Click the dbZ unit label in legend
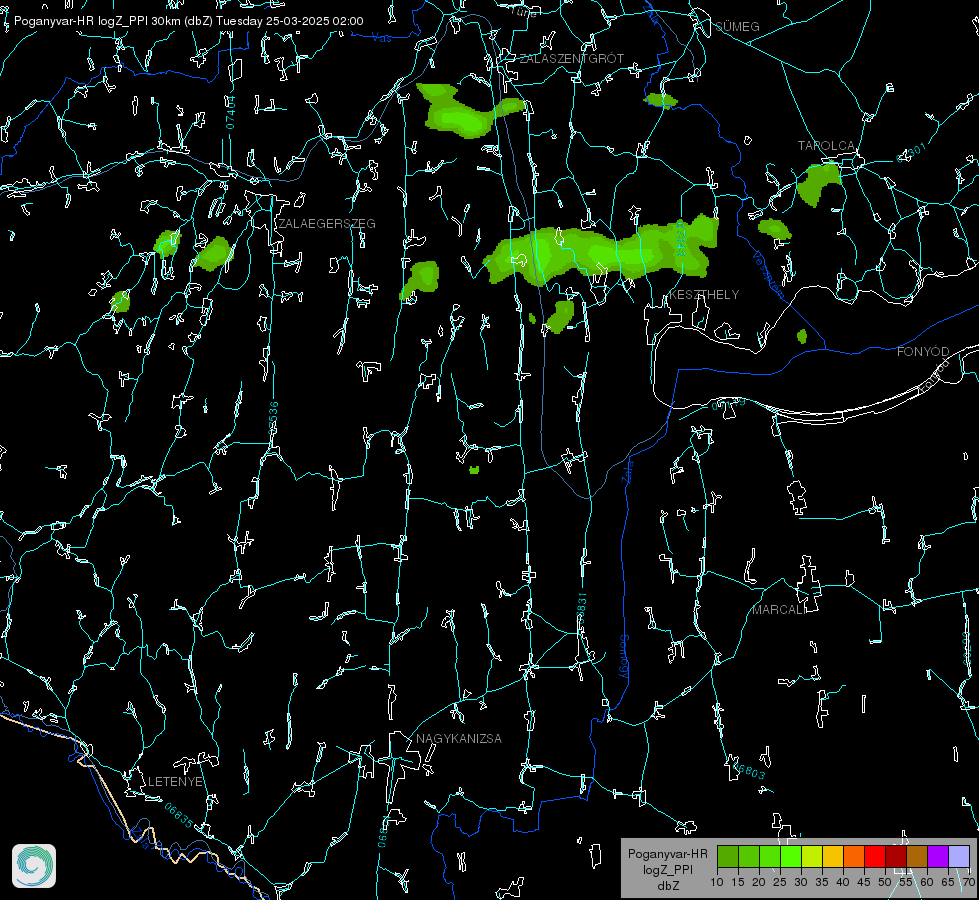Screen dimensions: 979x900 (x=667, y=886)
